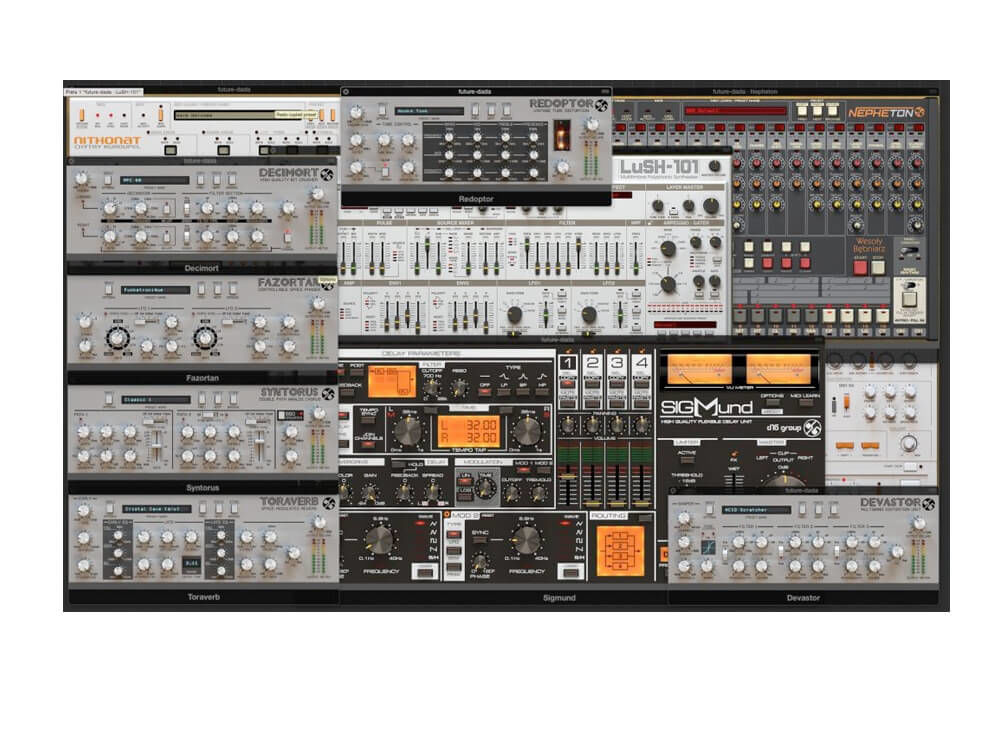The width and height of the screenshot is (1000, 750).
Task: Click the "Redoptor" label below the plugin
Action: click(476, 199)
